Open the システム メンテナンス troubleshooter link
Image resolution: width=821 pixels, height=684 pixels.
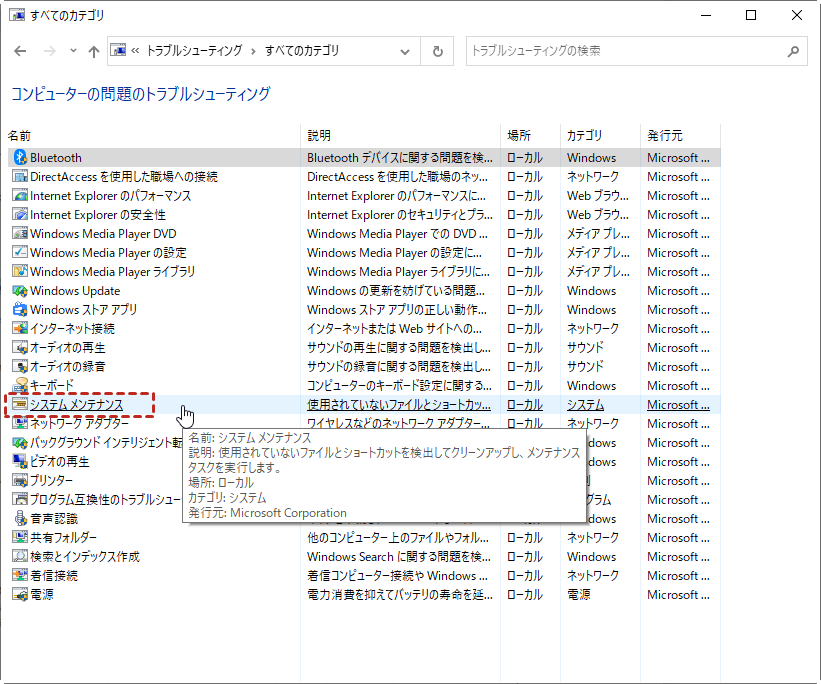tap(76, 405)
